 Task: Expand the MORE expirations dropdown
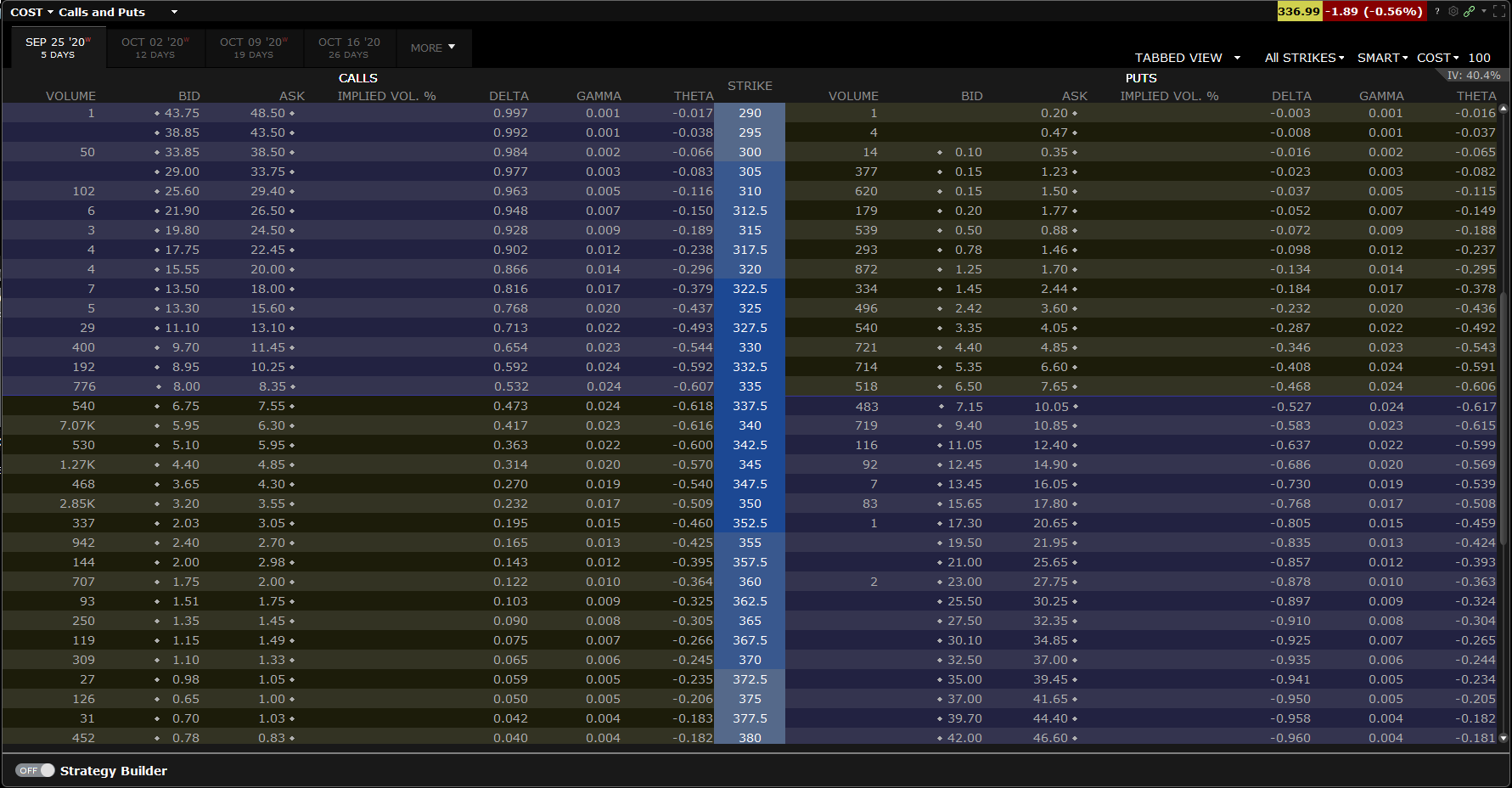pos(433,48)
